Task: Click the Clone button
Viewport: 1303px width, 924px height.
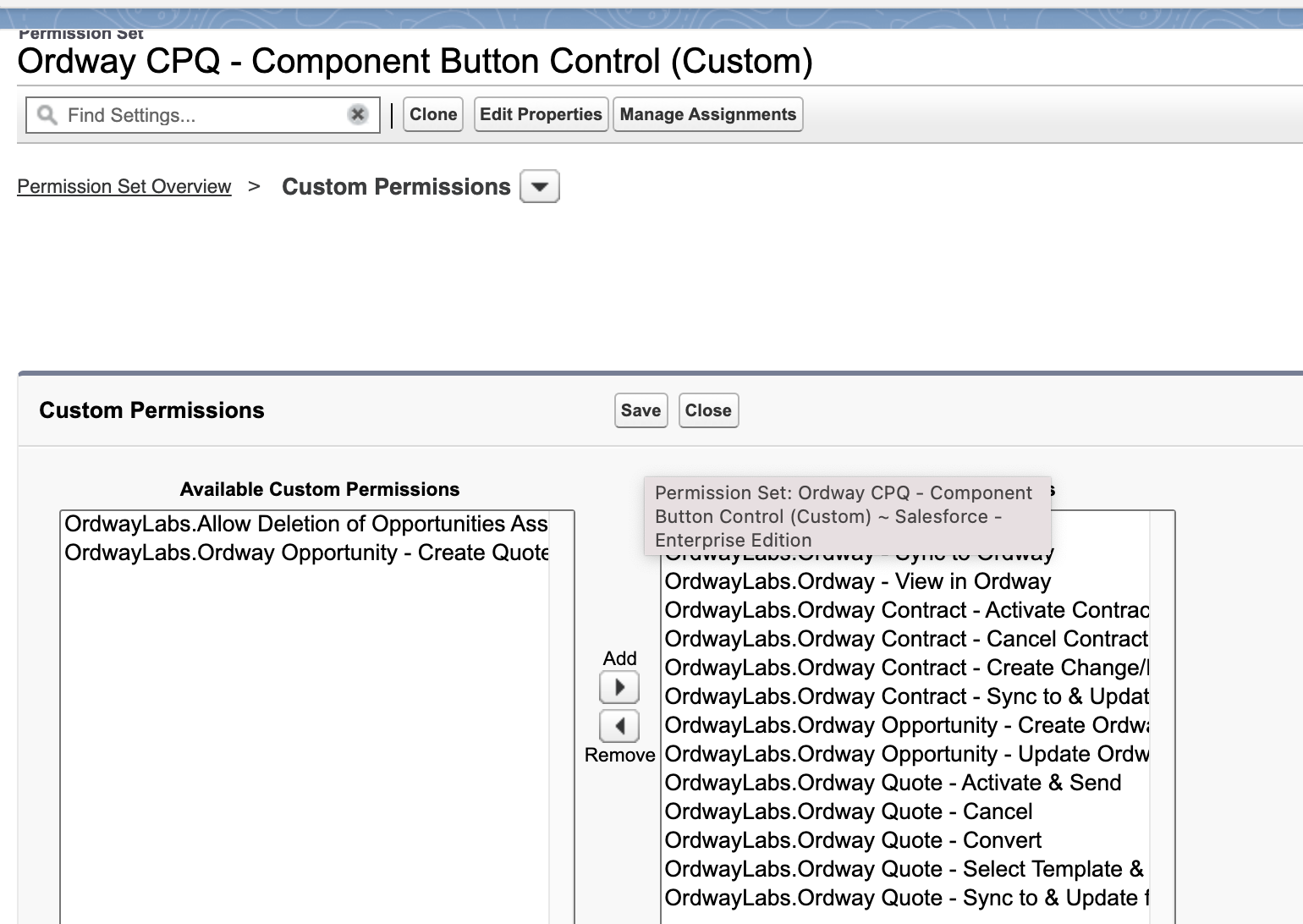Action: tap(433, 114)
